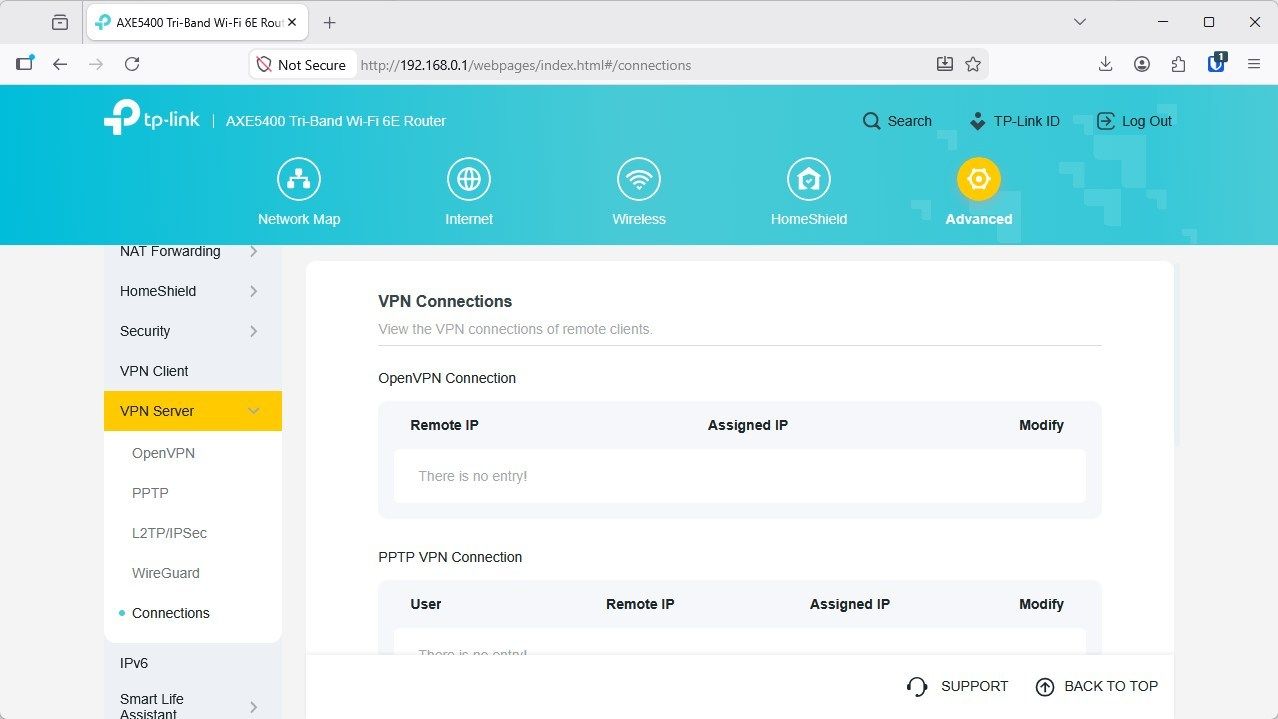Image resolution: width=1278 pixels, height=719 pixels.
Task: Click the SUPPORT link text
Action: (x=974, y=686)
